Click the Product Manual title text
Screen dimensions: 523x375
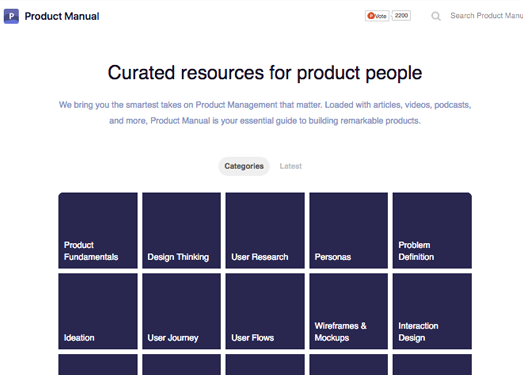[x=62, y=16]
